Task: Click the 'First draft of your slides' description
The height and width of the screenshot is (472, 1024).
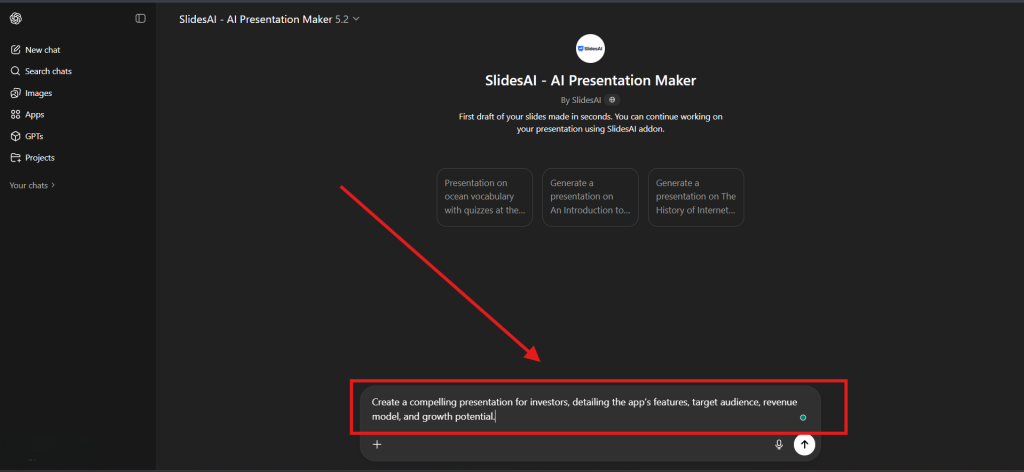Action: coord(590,123)
